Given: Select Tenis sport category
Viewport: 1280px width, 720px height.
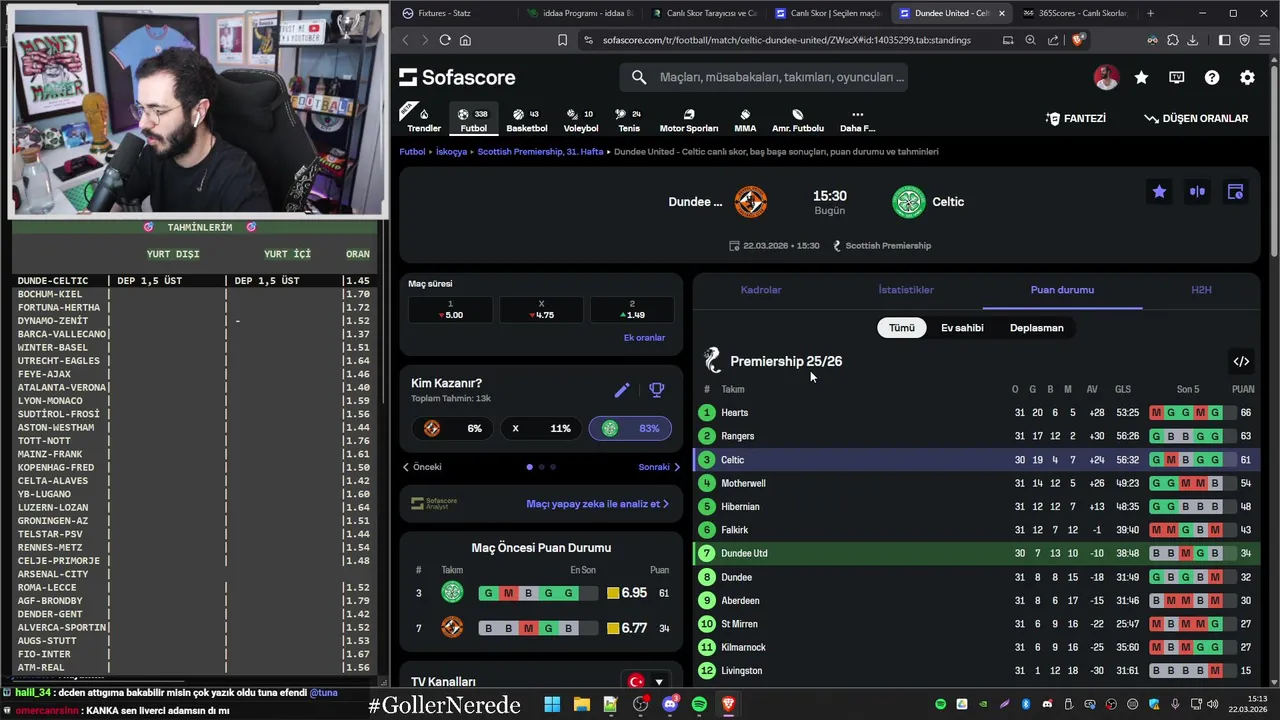Looking at the screenshot, I should point(629,120).
